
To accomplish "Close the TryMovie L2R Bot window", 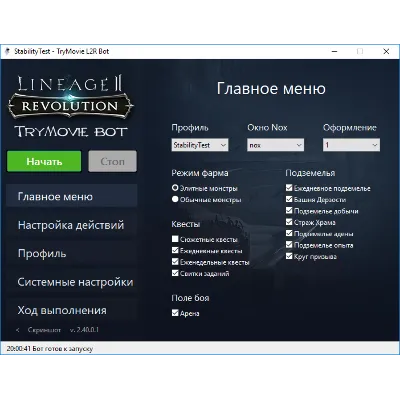I will tap(386, 51).
